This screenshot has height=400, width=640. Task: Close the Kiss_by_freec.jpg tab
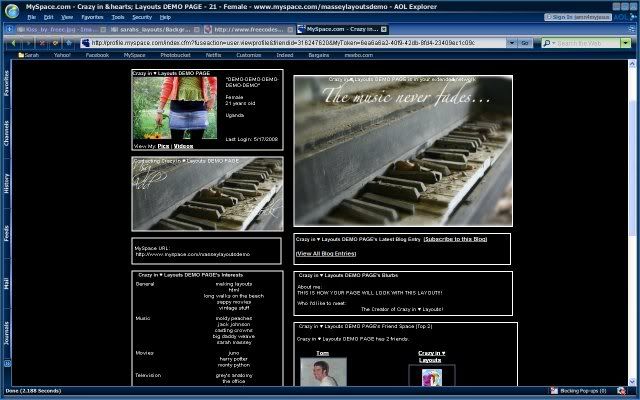[x=103, y=29]
